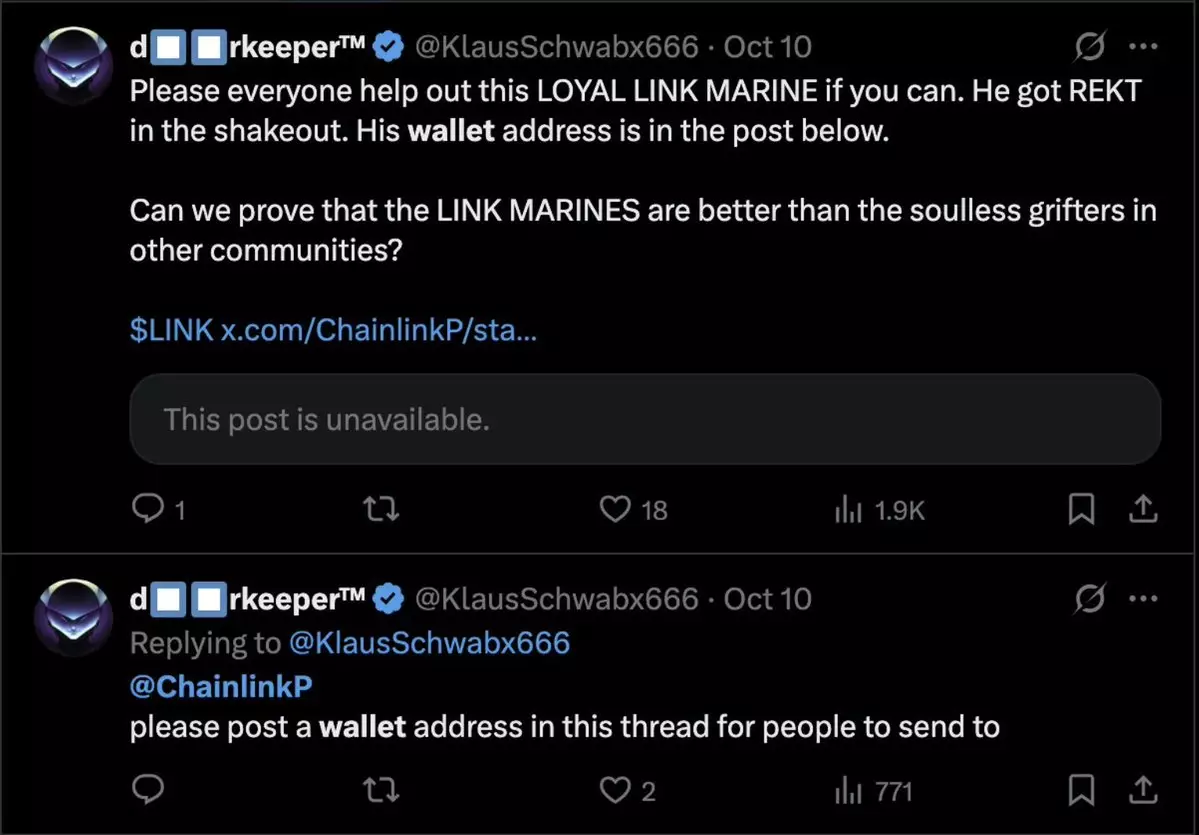Viewport: 1199px width, 835px height.
Task: Reply to the second post
Action: [x=148, y=791]
